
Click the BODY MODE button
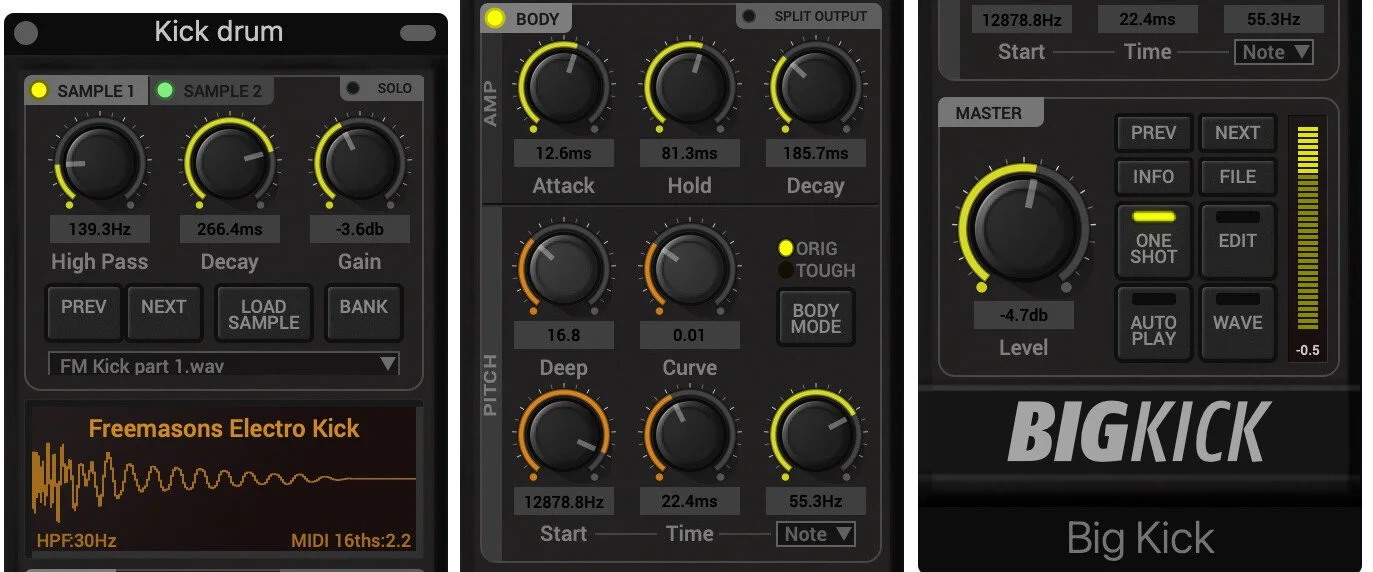coord(816,318)
